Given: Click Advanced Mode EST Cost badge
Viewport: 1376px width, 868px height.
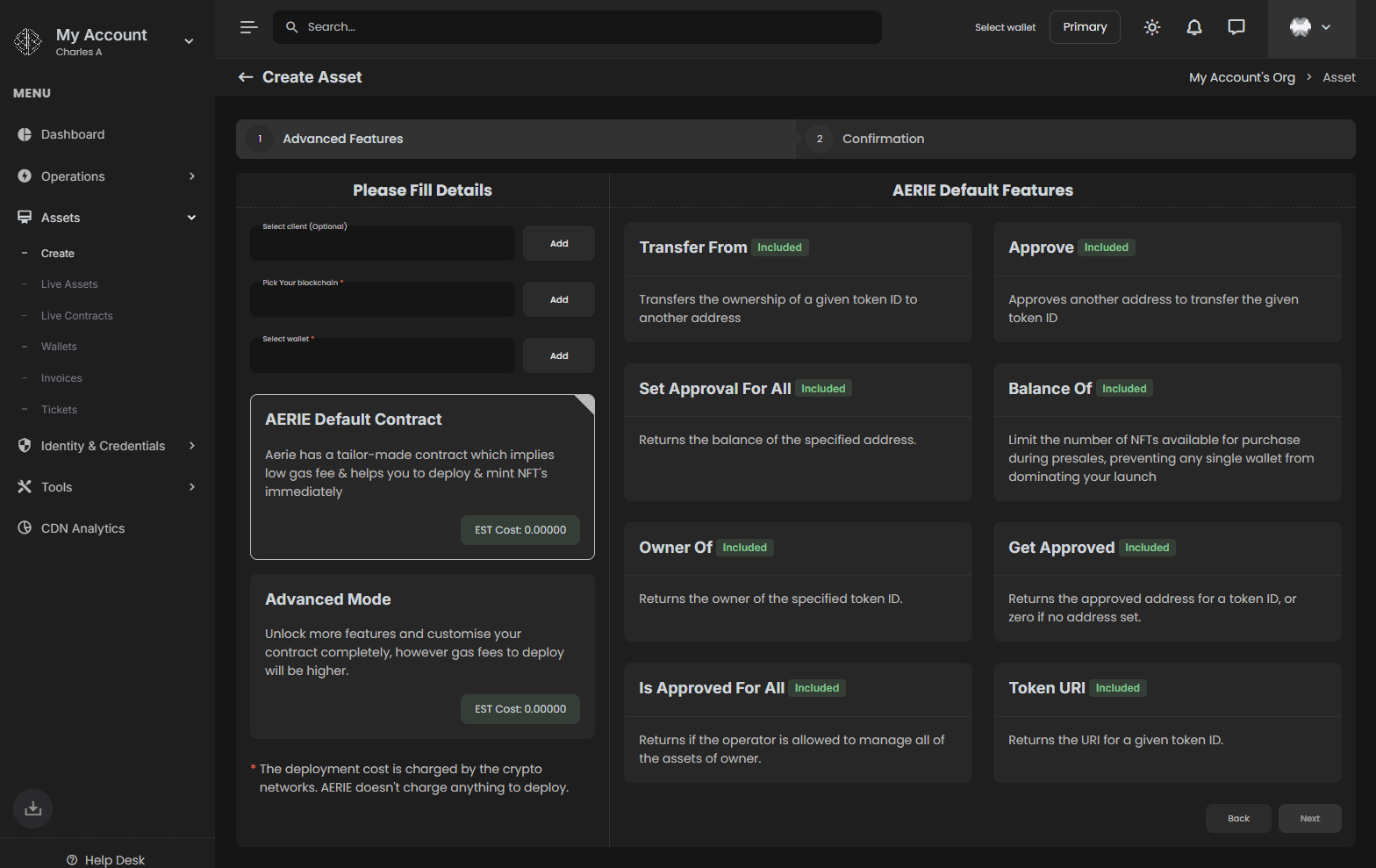Looking at the screenshot, I should click(x=520, y=709).
